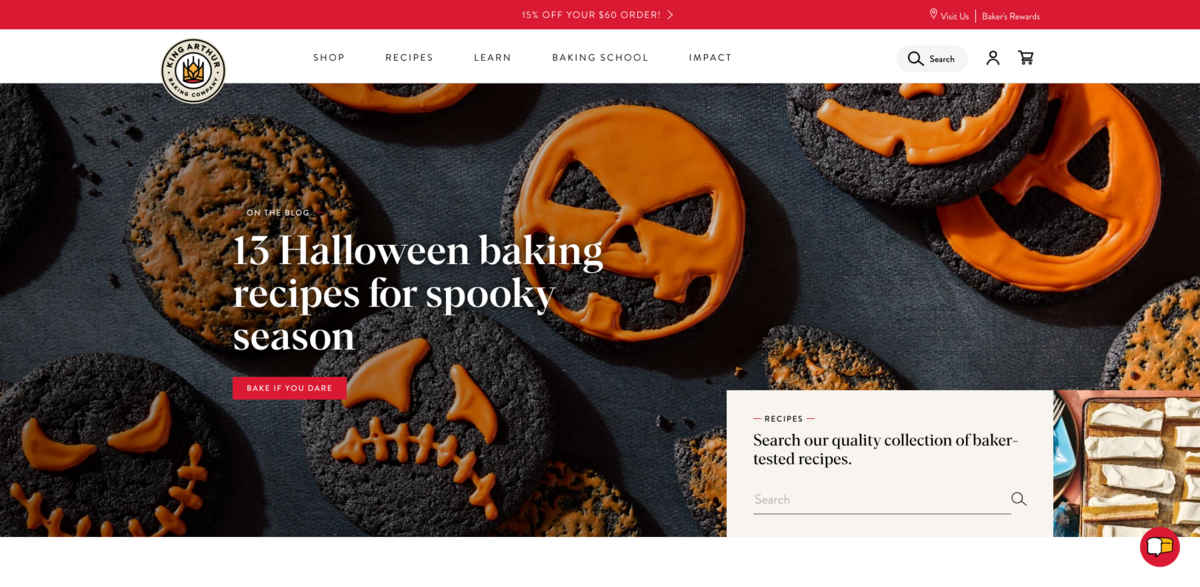Follow the Visit Us link

(954, 16)
